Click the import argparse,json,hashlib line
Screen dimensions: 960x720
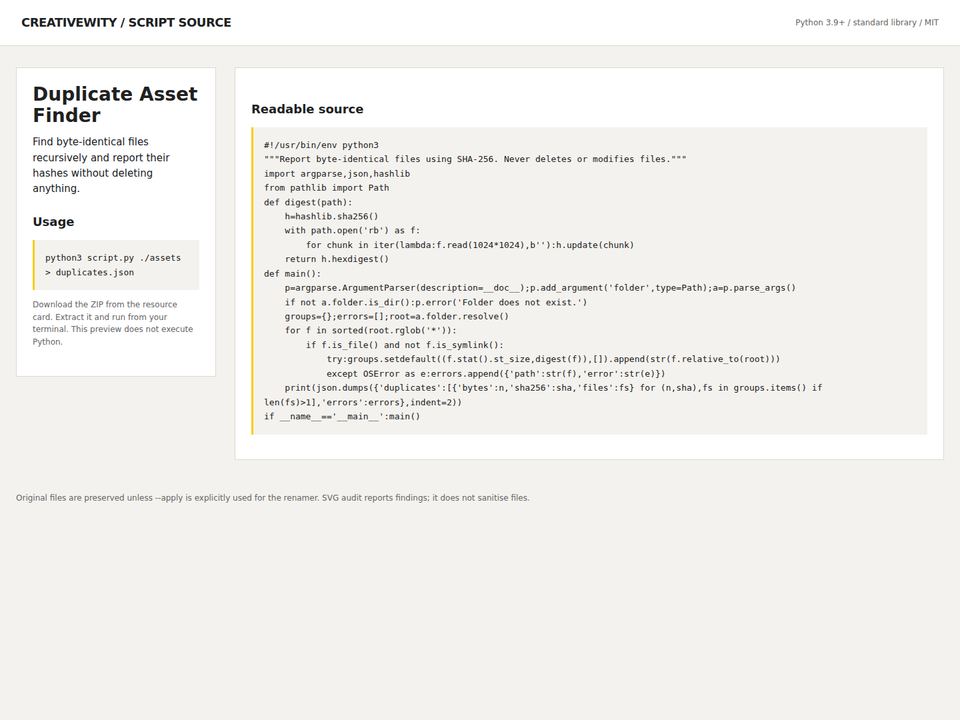[x=337, y=174]
